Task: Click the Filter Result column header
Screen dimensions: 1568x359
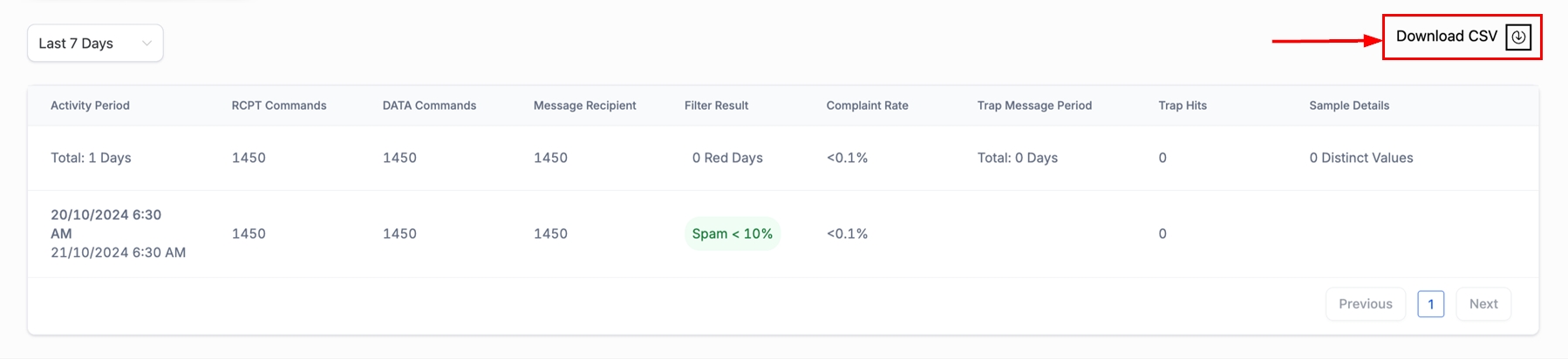Action: click(716, 105)
